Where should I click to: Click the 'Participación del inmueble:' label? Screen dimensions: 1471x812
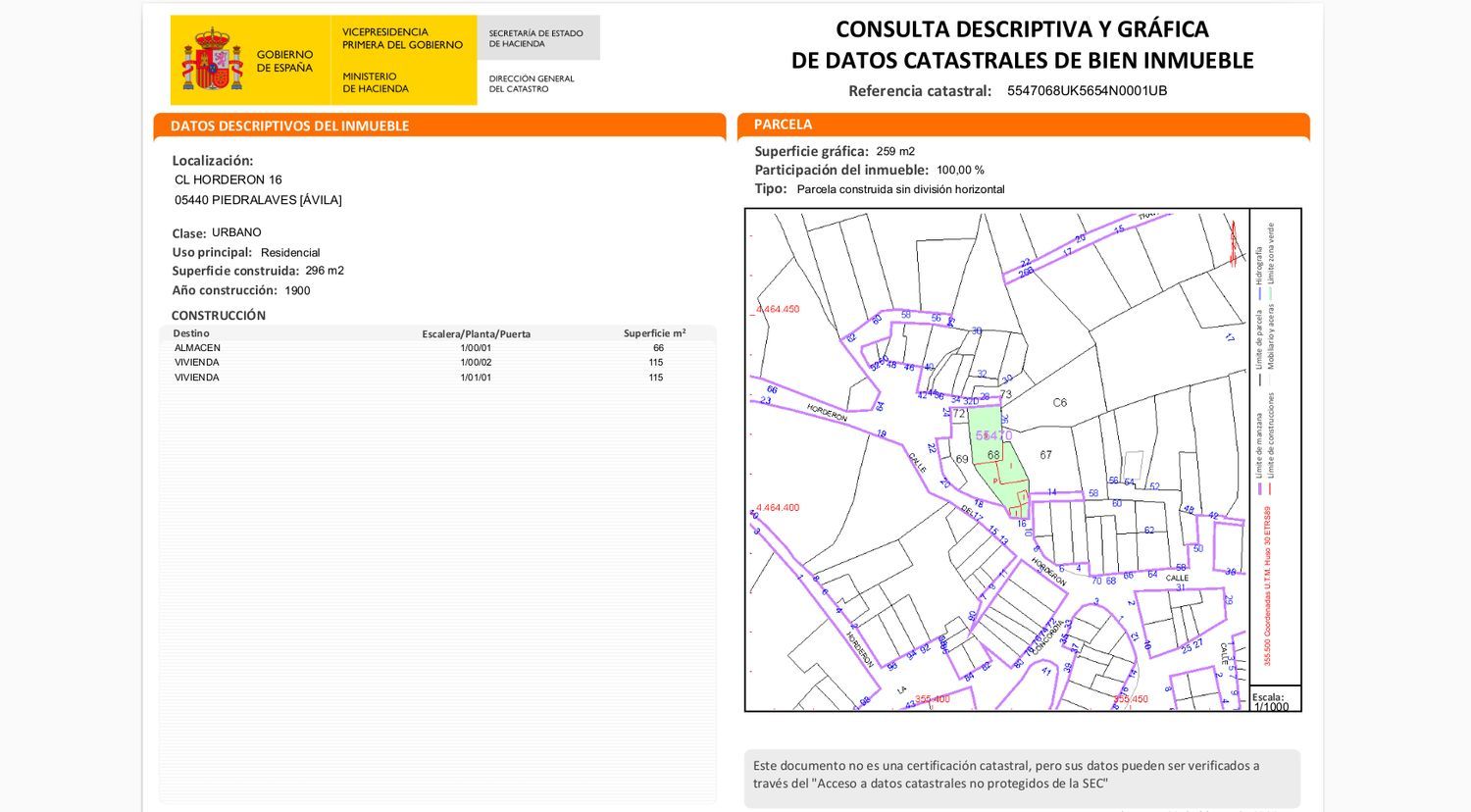[x=841, y=170]
